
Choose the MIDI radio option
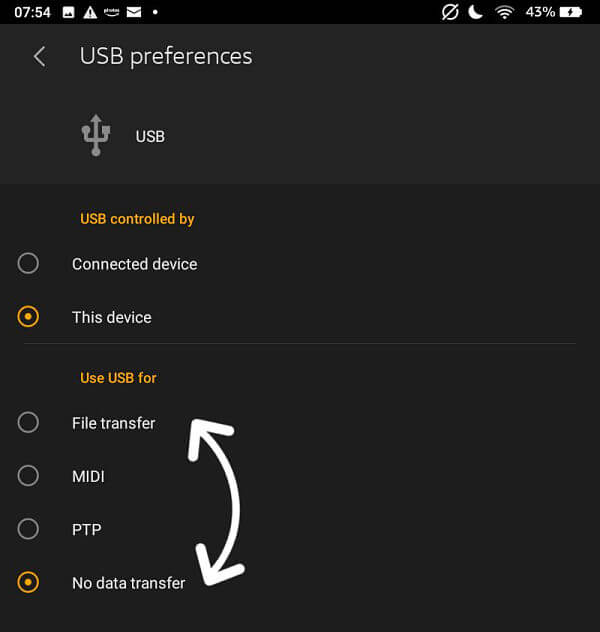(x=28, y=476)
